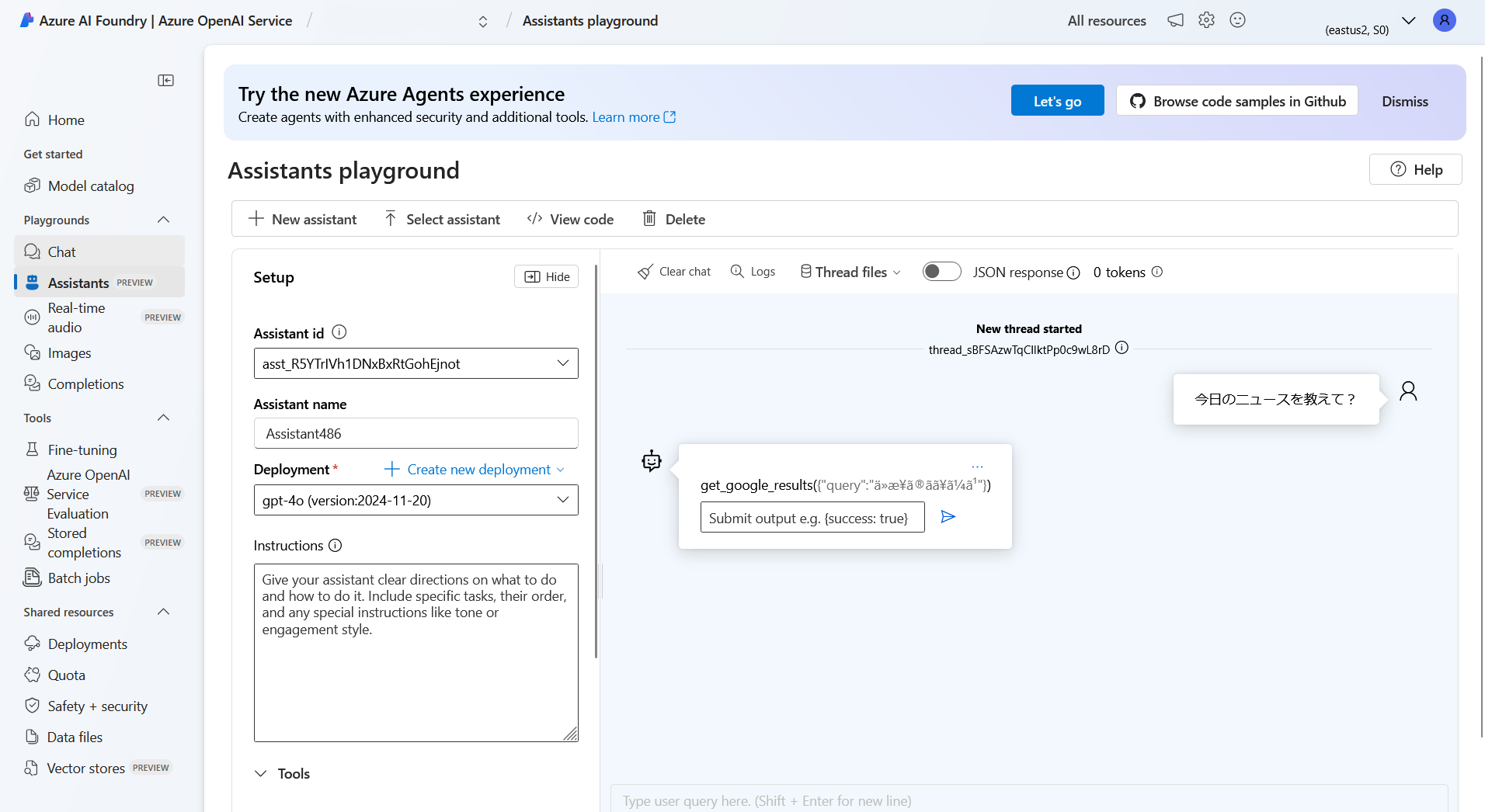The width and height of the screenshot is (1485, 812).
Task: Show tokens info icon
Action: (x=1157, y=272)
